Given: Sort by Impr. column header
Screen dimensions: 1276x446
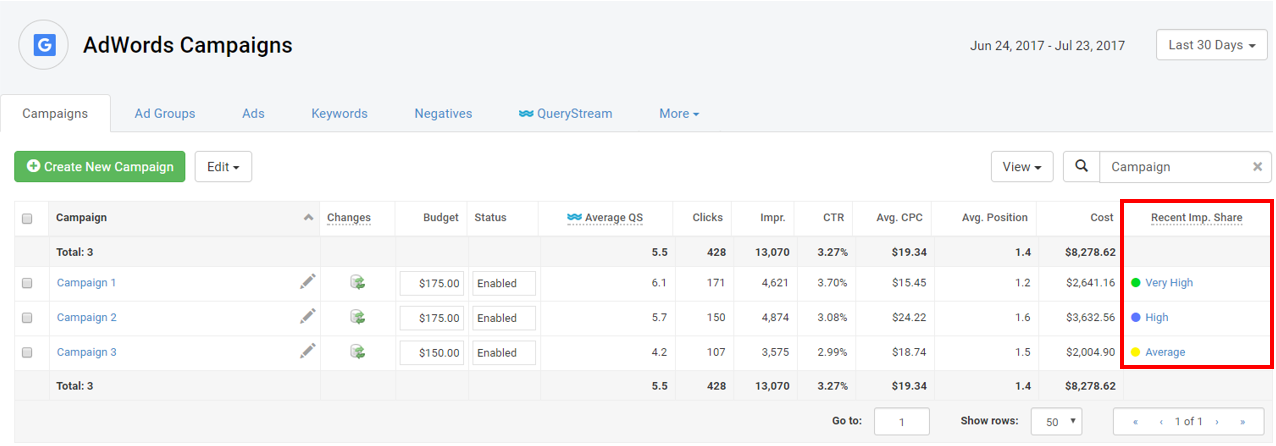Looking at the screenshot, I should point(773,218).
